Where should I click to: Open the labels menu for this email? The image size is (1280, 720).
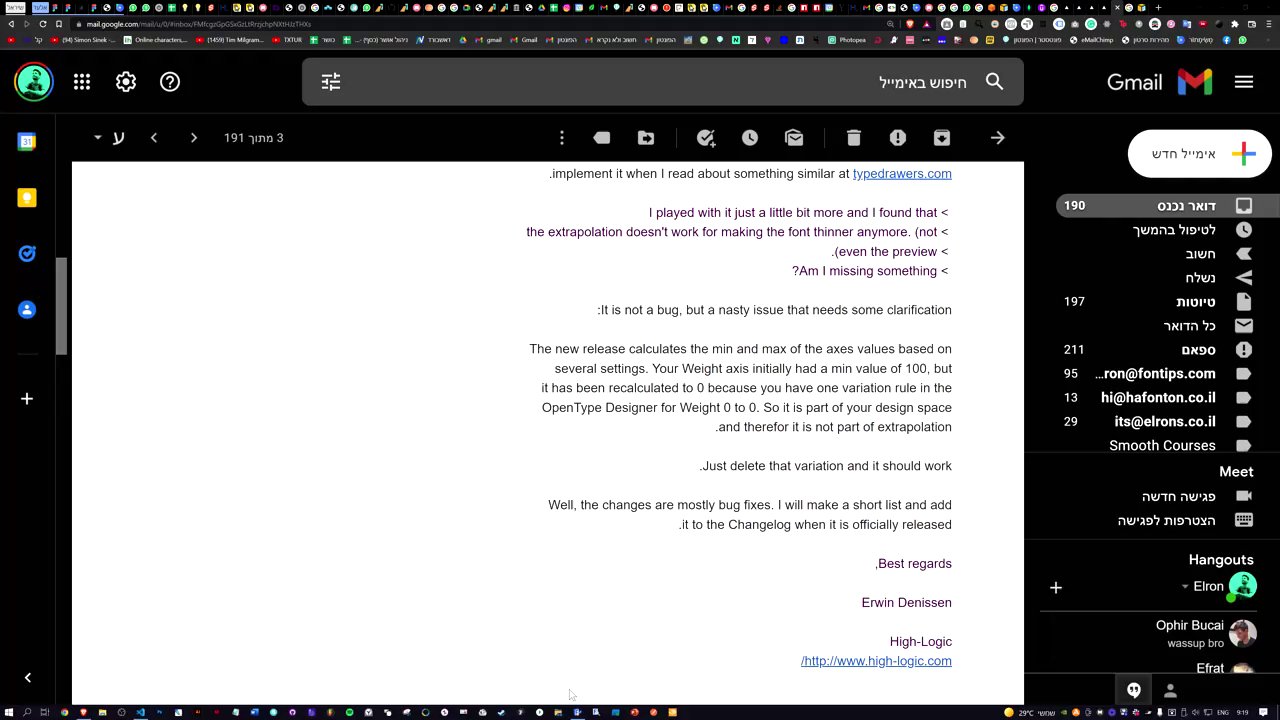602,138
